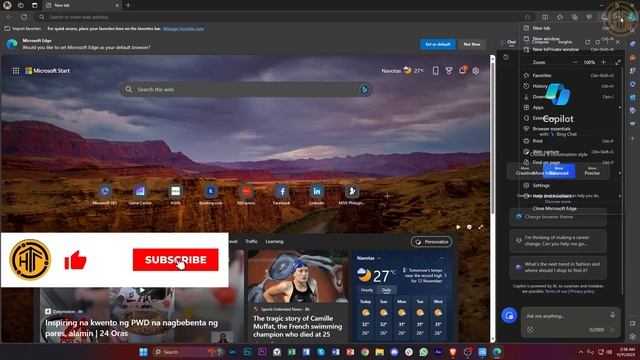Show hidden icons in the system tray
Image resolution: width=640 pixels, height=360 pixels.
581,352
